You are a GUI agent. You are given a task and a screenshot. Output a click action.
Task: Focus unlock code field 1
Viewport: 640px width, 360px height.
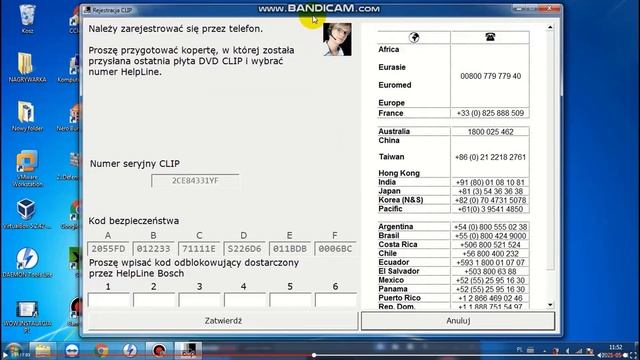click(x=109, y=300)
